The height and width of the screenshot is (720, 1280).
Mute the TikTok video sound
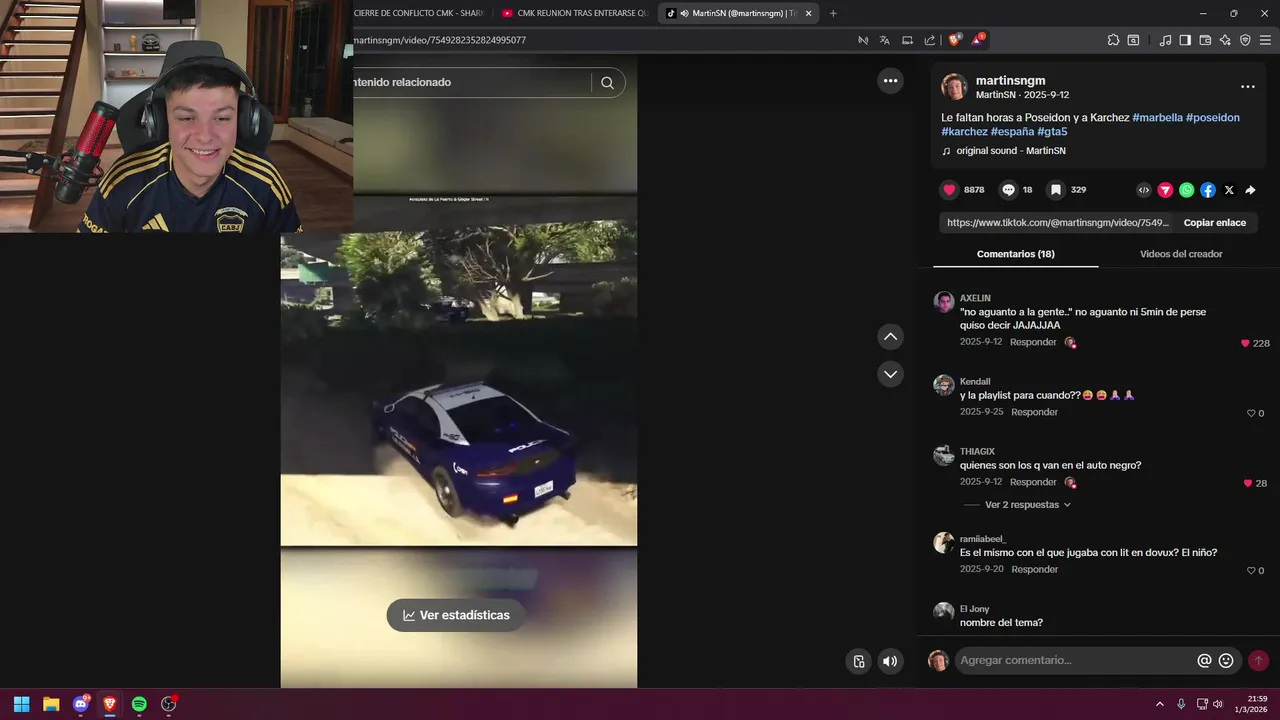pos(890,661)
